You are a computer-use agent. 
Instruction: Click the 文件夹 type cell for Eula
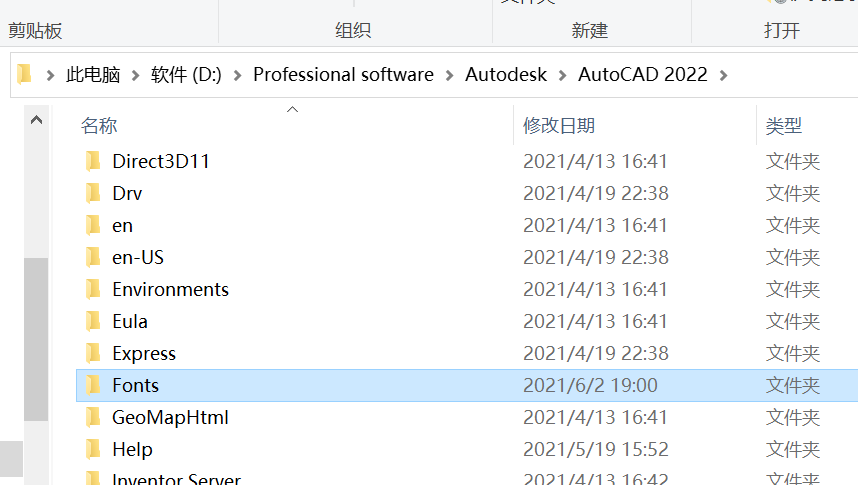(x=793, y=321)
